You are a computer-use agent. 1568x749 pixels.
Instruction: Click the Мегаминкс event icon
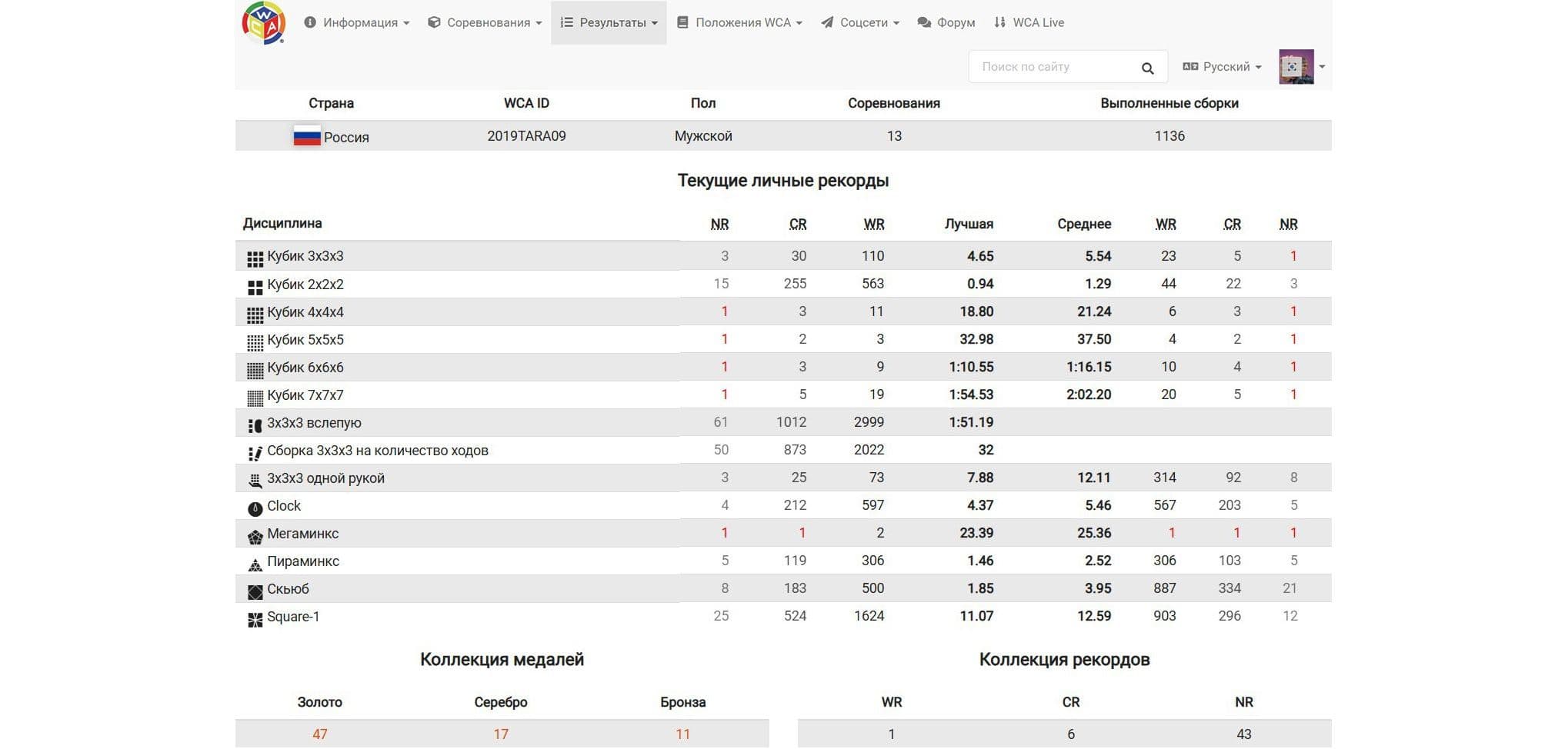(255, 537)
